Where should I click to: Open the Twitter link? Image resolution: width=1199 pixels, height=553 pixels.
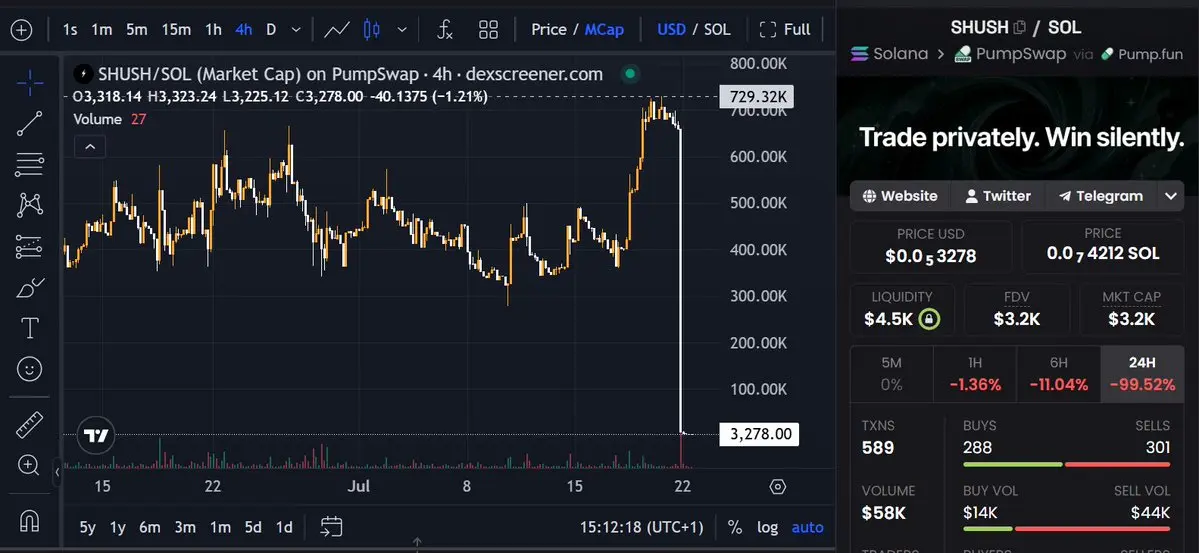(998, 196)
